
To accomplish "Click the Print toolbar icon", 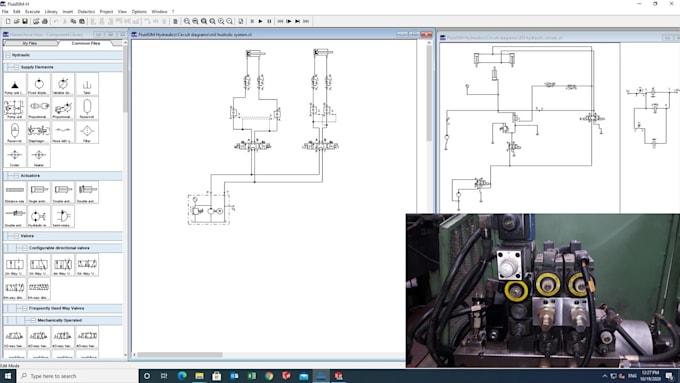I will pyautogui.click(x=45, y=21).
